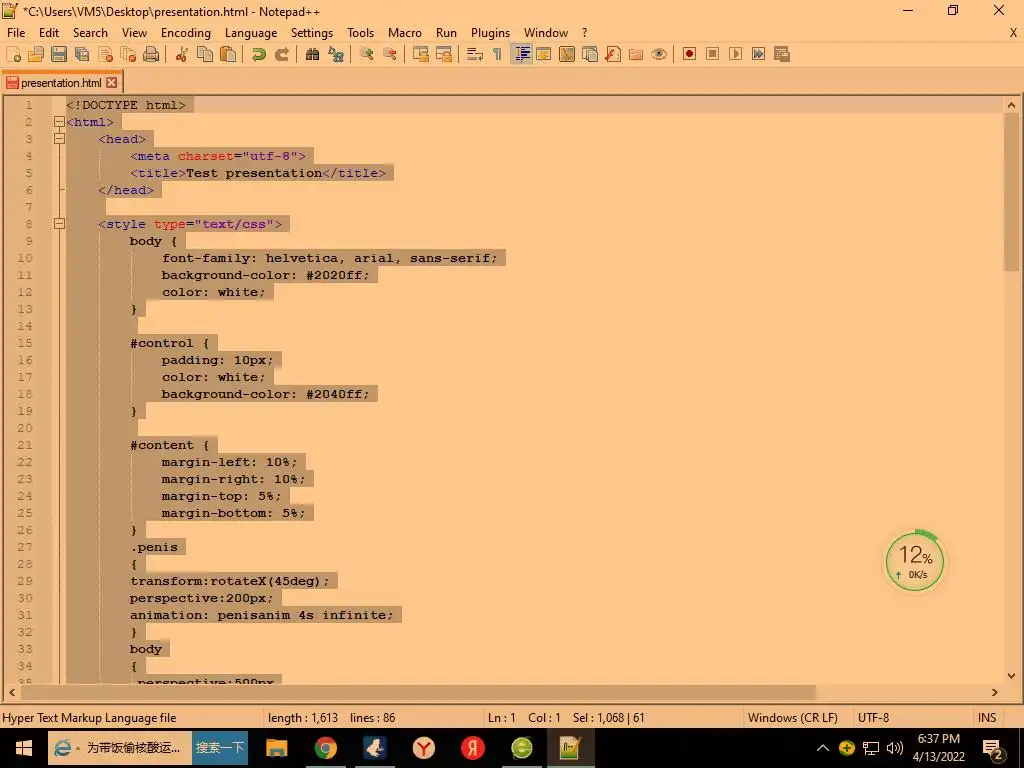
Task: Open Folder as Workspace toolbar icon
Action: point(635,54)
